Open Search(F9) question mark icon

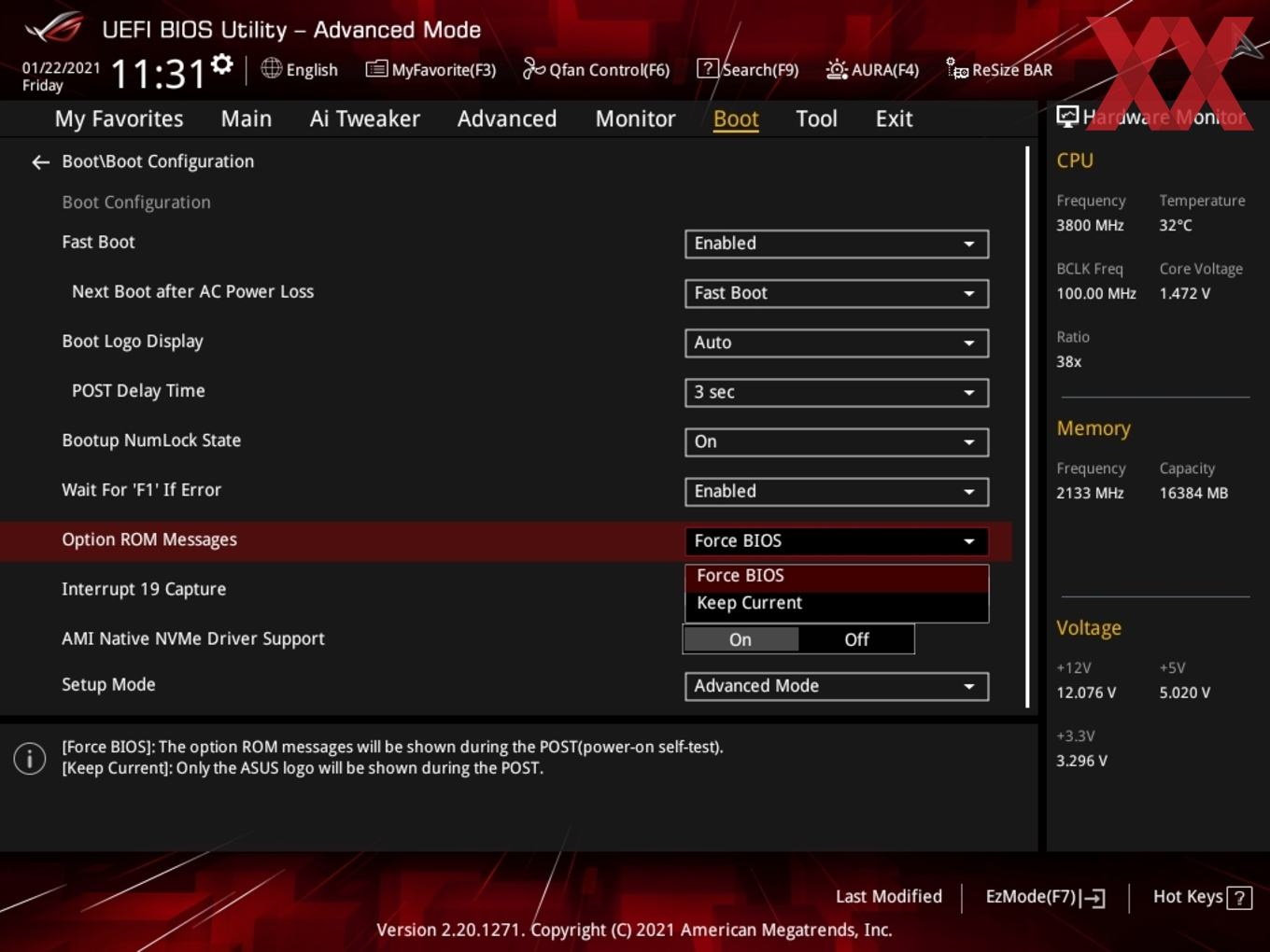pyautogui.click(x=708, y=69)
